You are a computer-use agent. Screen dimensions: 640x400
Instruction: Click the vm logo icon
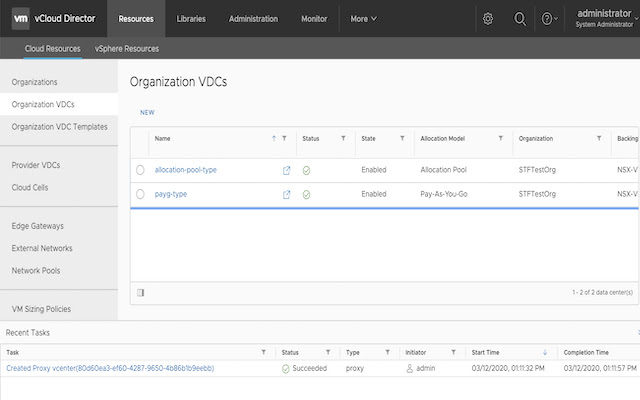20,18
